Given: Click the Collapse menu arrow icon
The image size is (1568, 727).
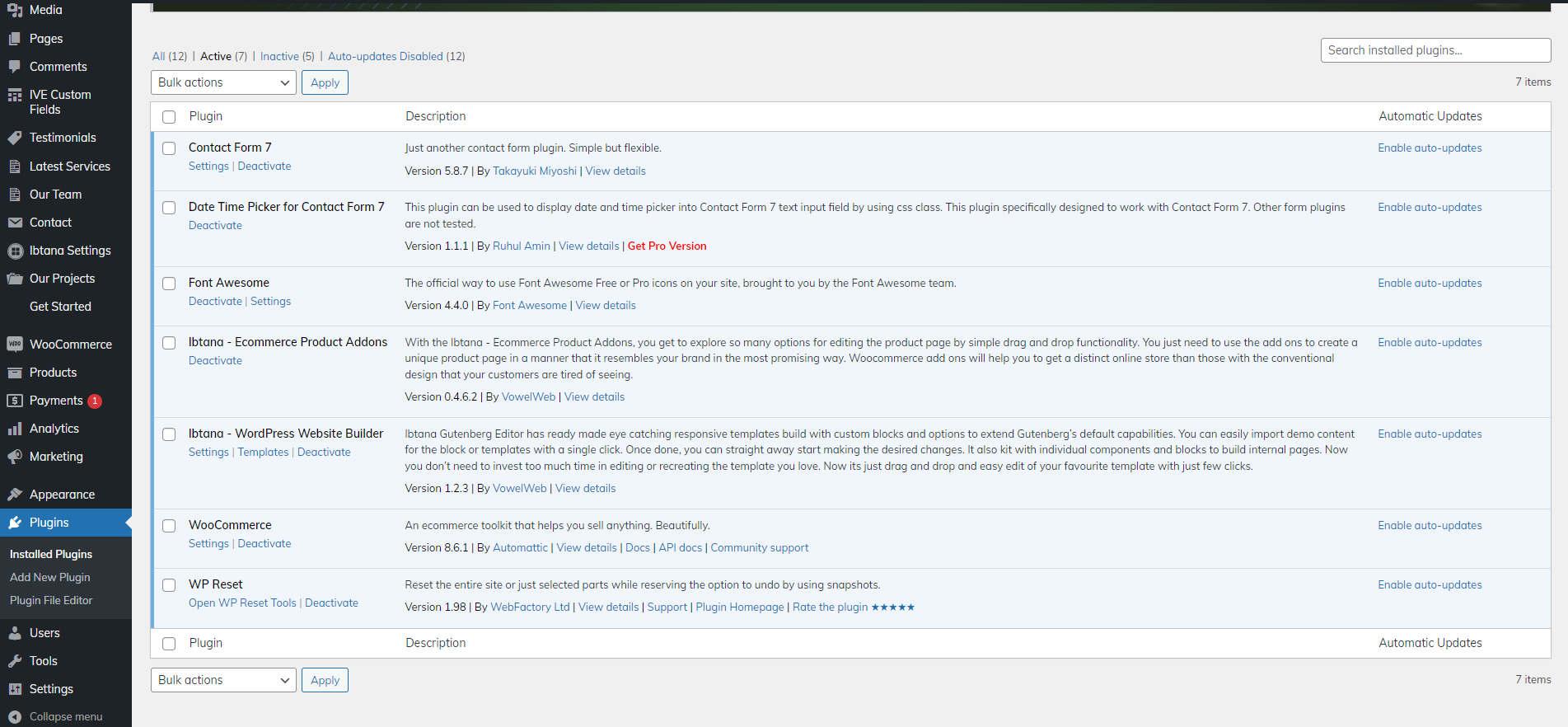Looking at the screenshot, I should coord(15,717).
